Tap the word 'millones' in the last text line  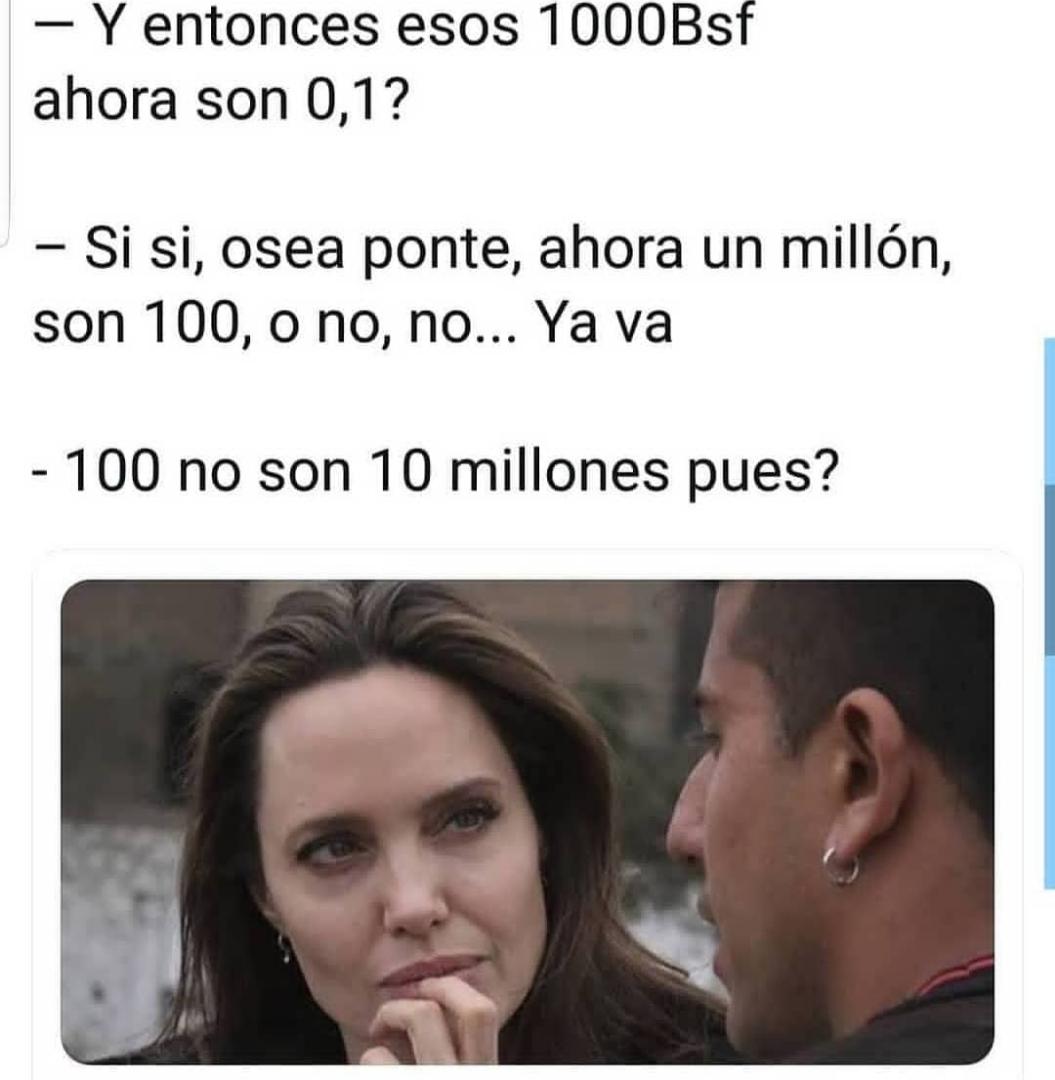(x=559, y=471)
